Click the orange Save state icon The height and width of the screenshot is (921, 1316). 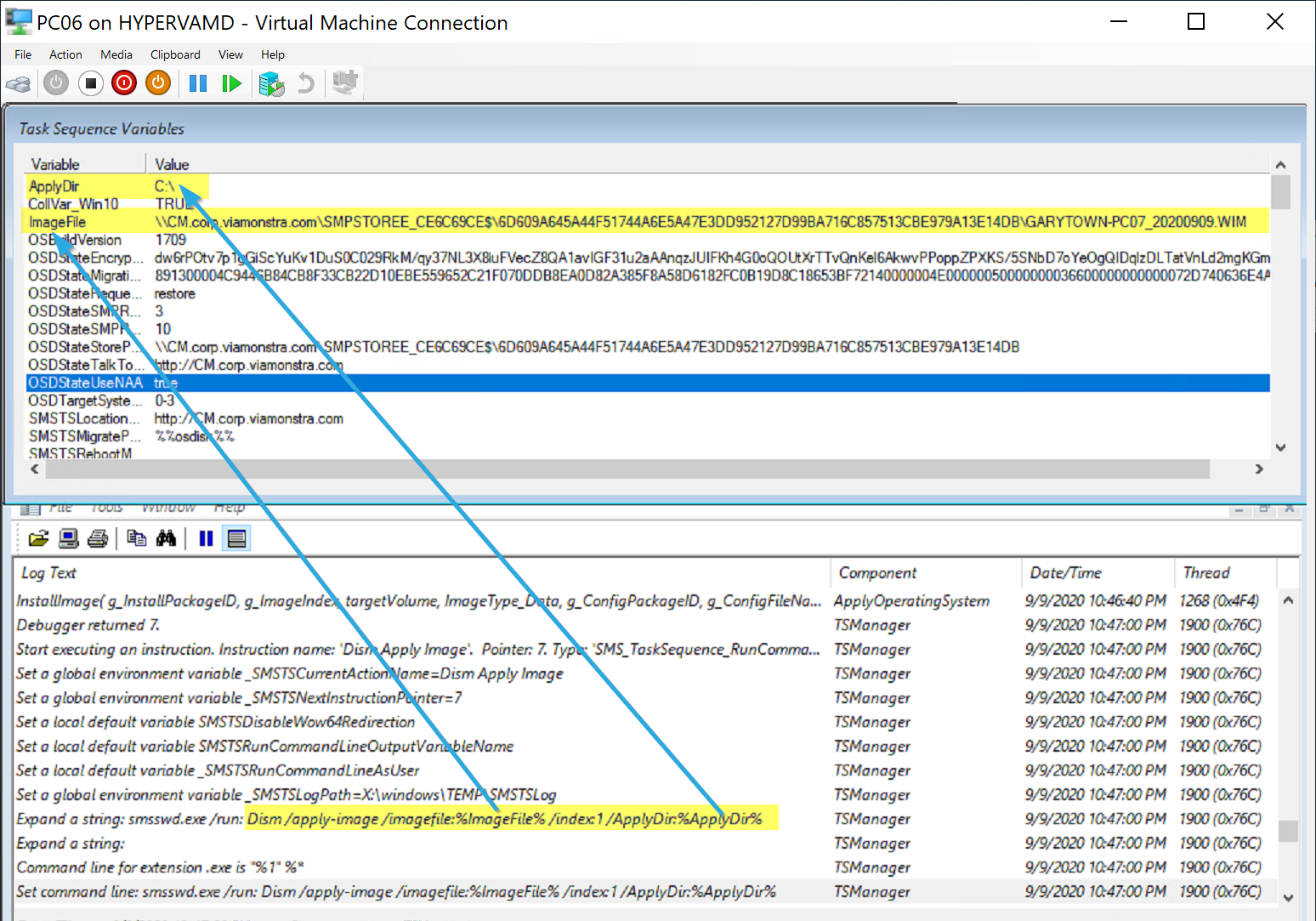[x=158, y=83]
